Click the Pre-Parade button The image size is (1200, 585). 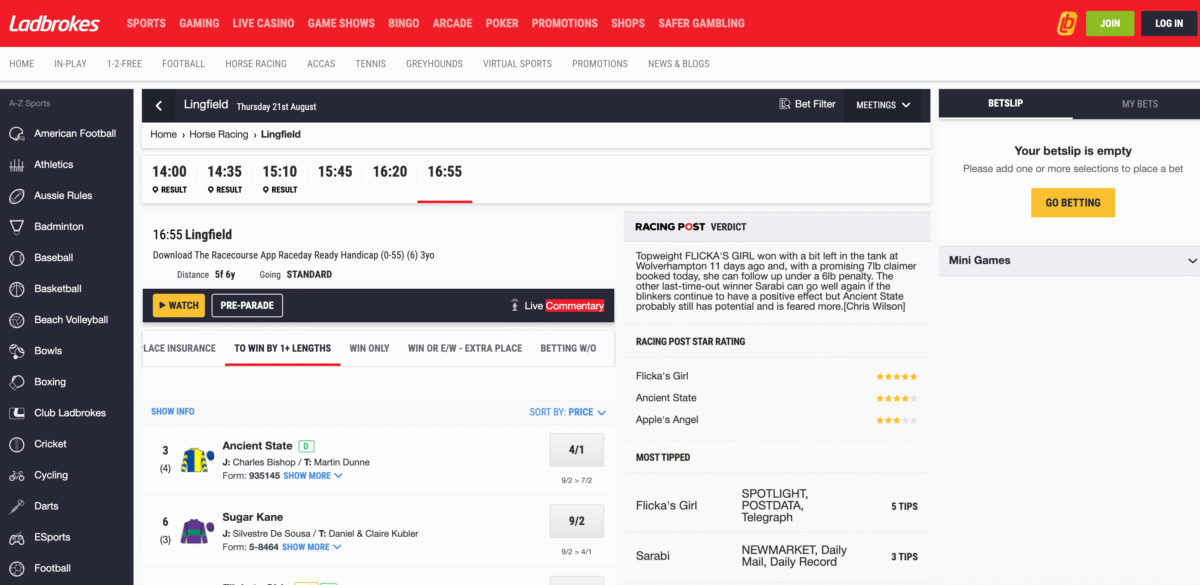click(247, 305)
